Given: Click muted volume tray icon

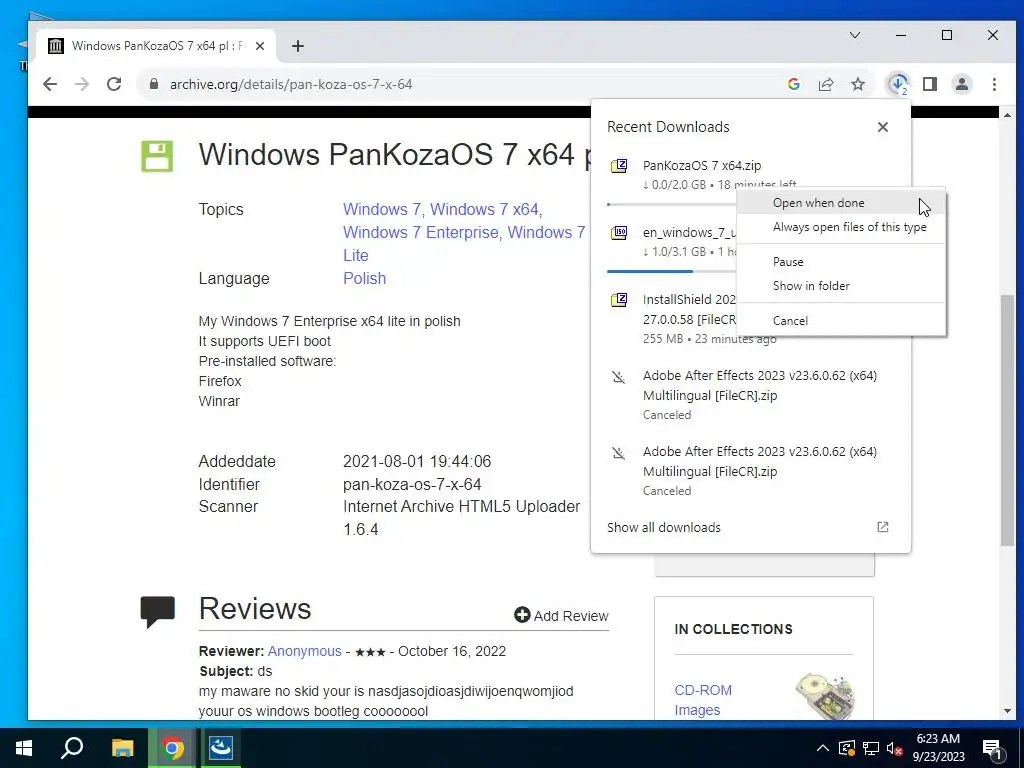Looking at the screenshot, I should pos(894,748).
